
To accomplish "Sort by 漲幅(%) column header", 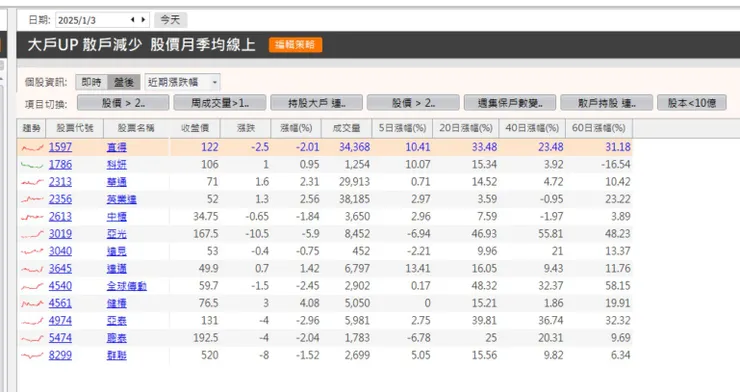I will (296, 128).
